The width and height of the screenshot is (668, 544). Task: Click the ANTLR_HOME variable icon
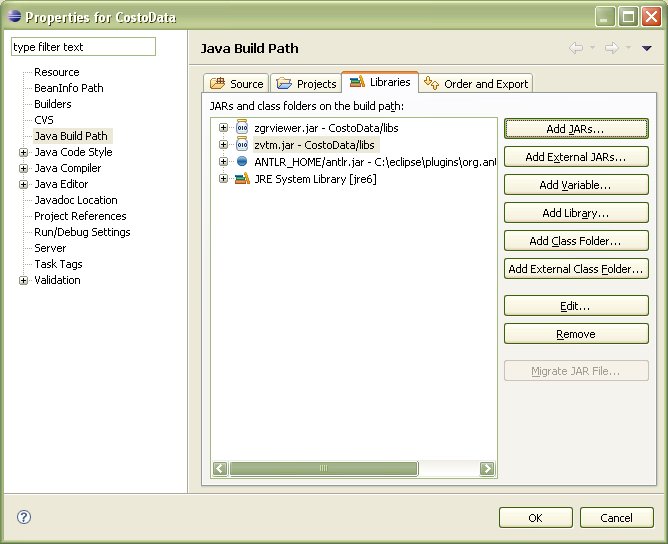point(242,162)
